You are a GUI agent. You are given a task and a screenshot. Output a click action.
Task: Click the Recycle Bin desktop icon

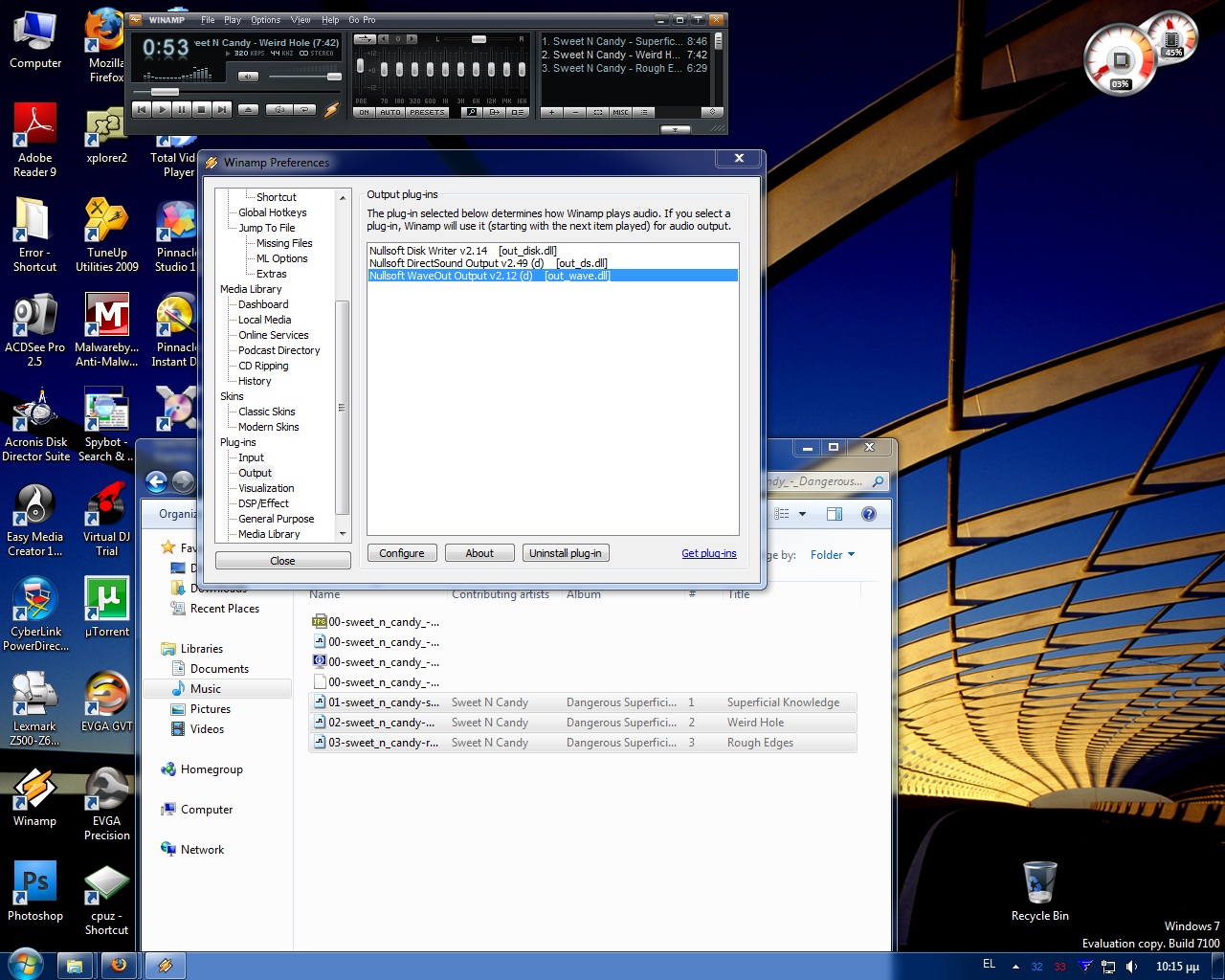[x=1040, y=892]
